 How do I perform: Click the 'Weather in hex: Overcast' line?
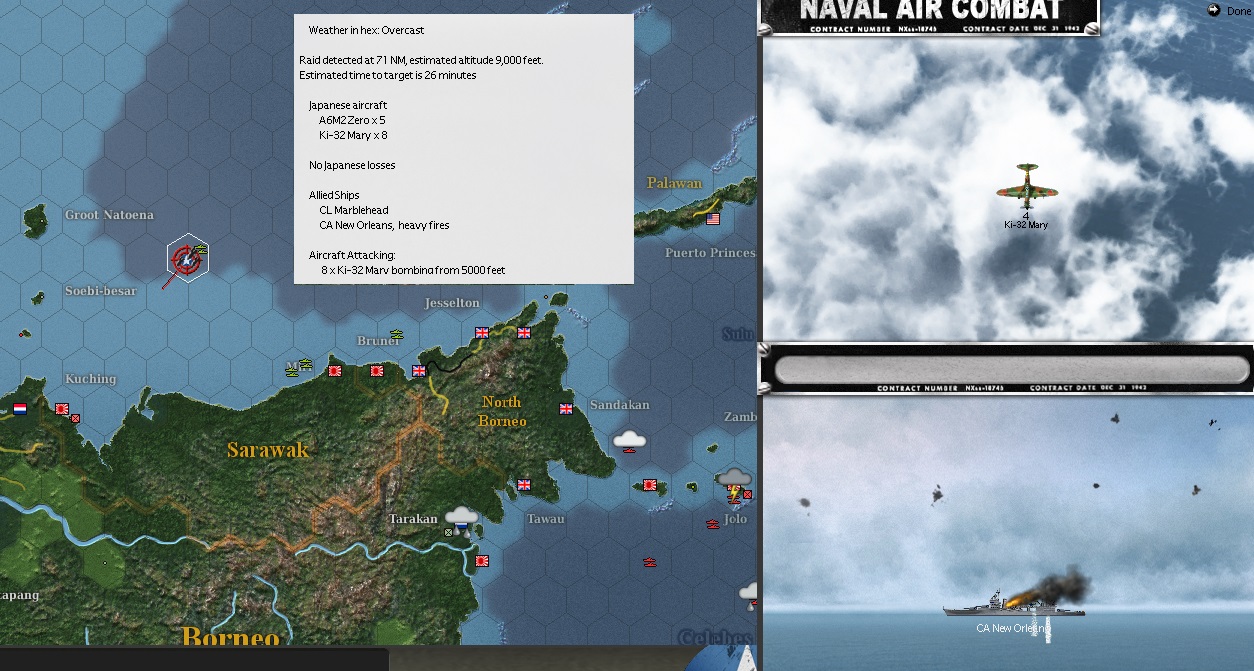366,30
